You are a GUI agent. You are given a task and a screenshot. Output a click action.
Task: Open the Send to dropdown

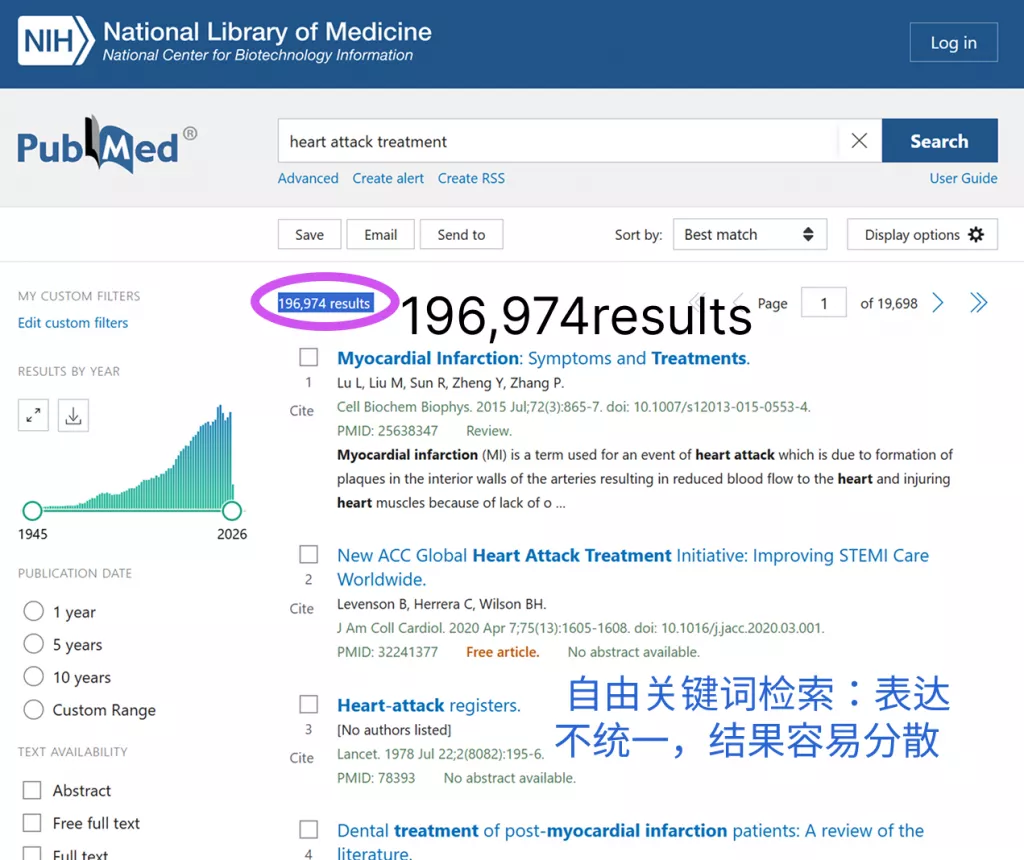tap(461, 234)
